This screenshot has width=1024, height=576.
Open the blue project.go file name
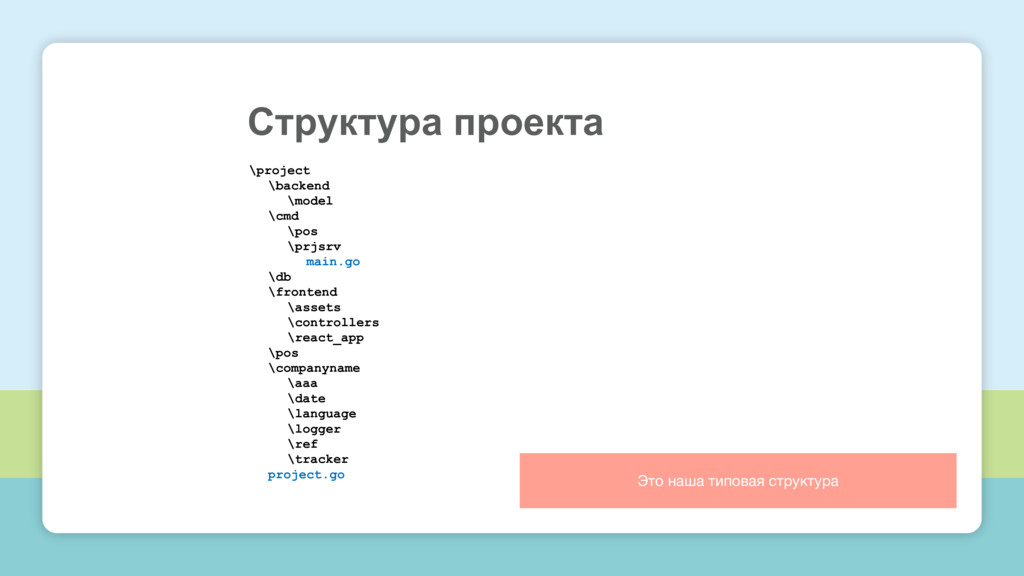(x=306, y=475)
